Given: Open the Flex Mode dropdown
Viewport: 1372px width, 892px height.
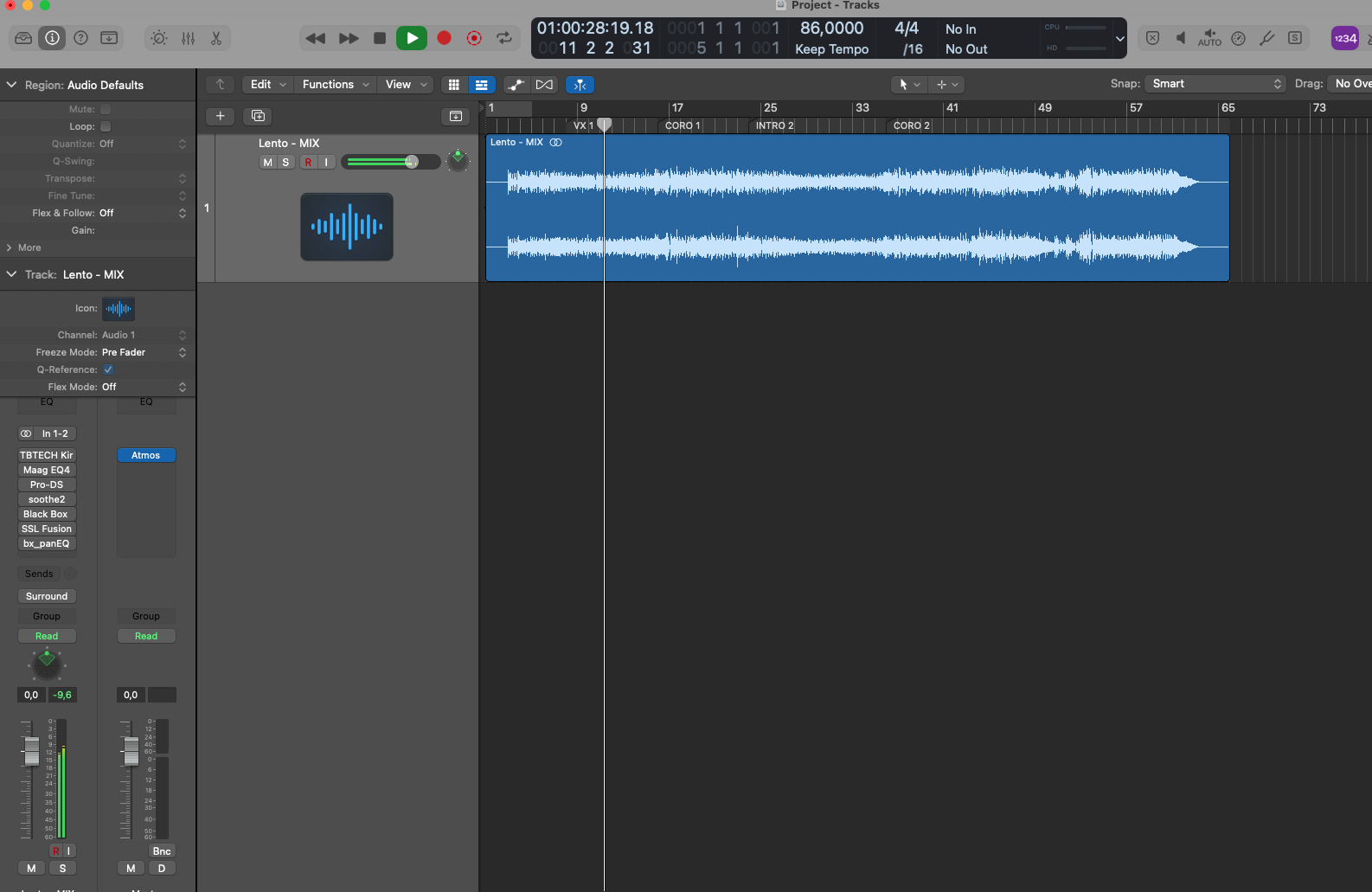Looking at the screenshot, I should click(x=144, y=387).
